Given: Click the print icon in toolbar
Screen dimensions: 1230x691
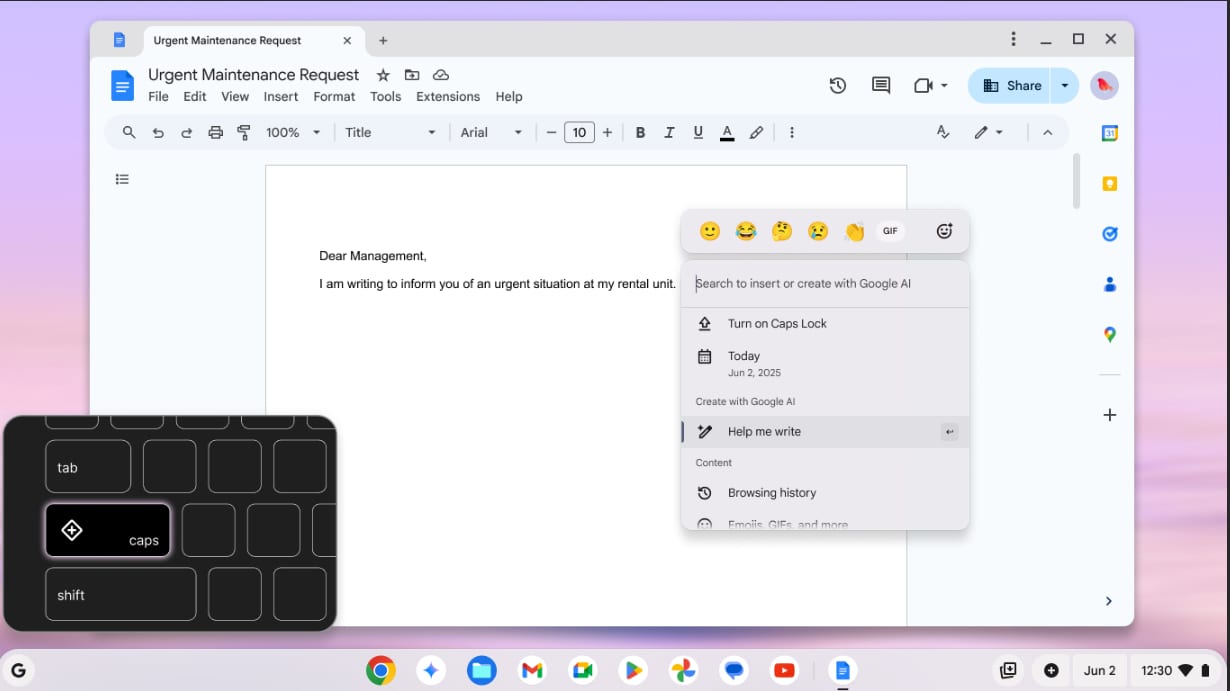Looking at the screenshot, I should [215, 133].
